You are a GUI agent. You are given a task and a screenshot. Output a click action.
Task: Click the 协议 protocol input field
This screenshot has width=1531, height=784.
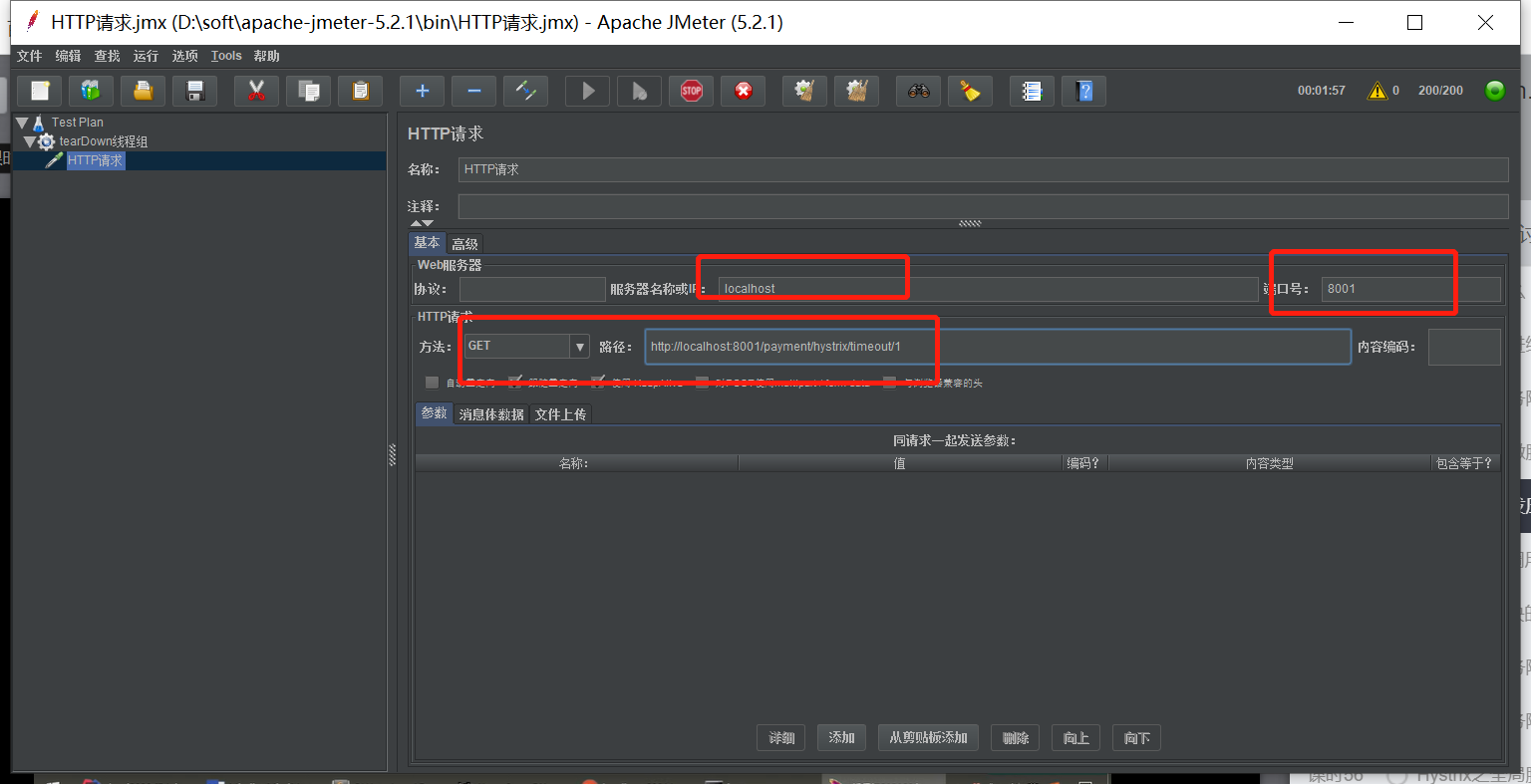pyautogui.click(x=532, y=289)
